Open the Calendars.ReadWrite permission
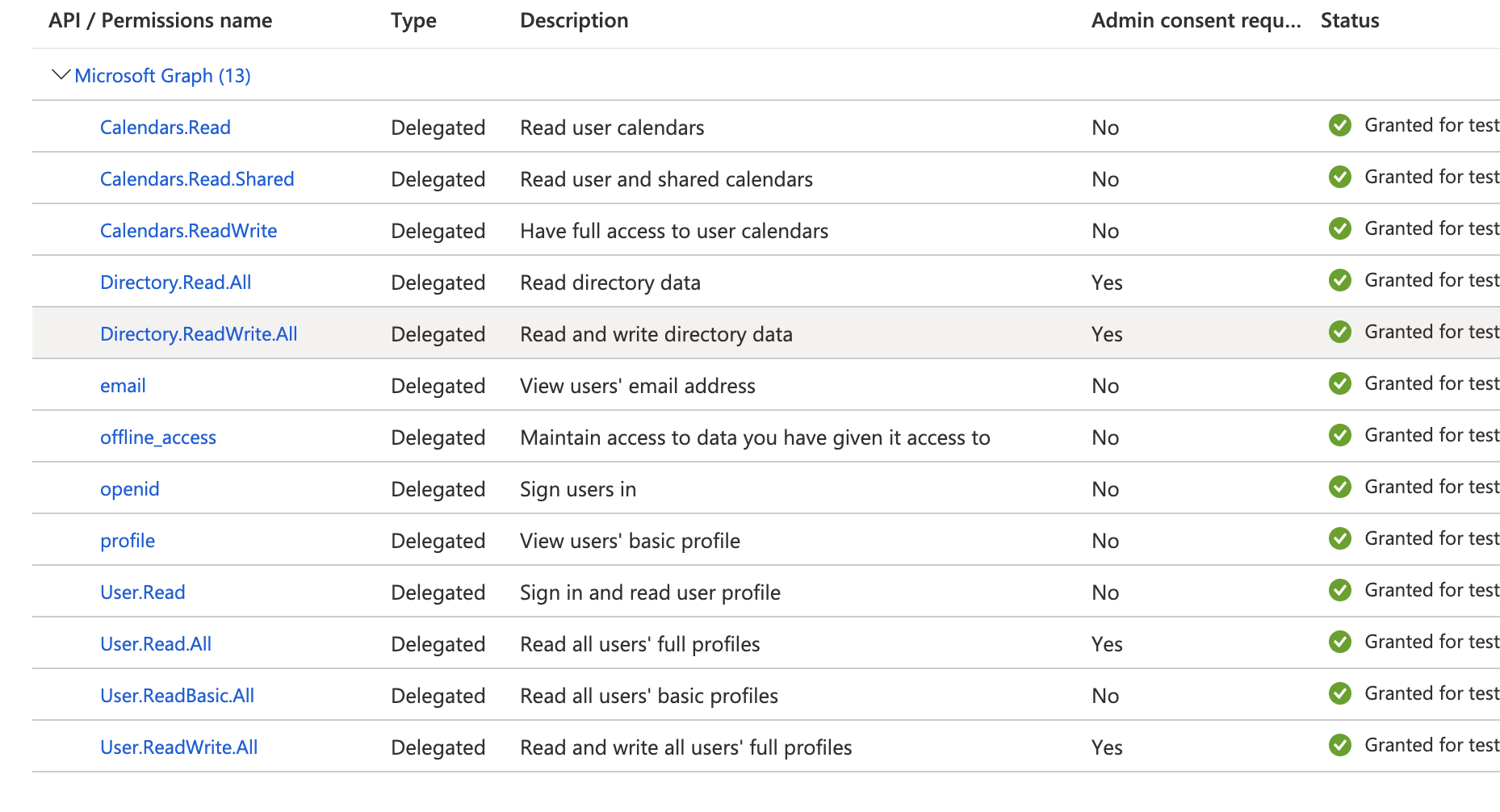1500x812 pixels. [x=188, y=231]
